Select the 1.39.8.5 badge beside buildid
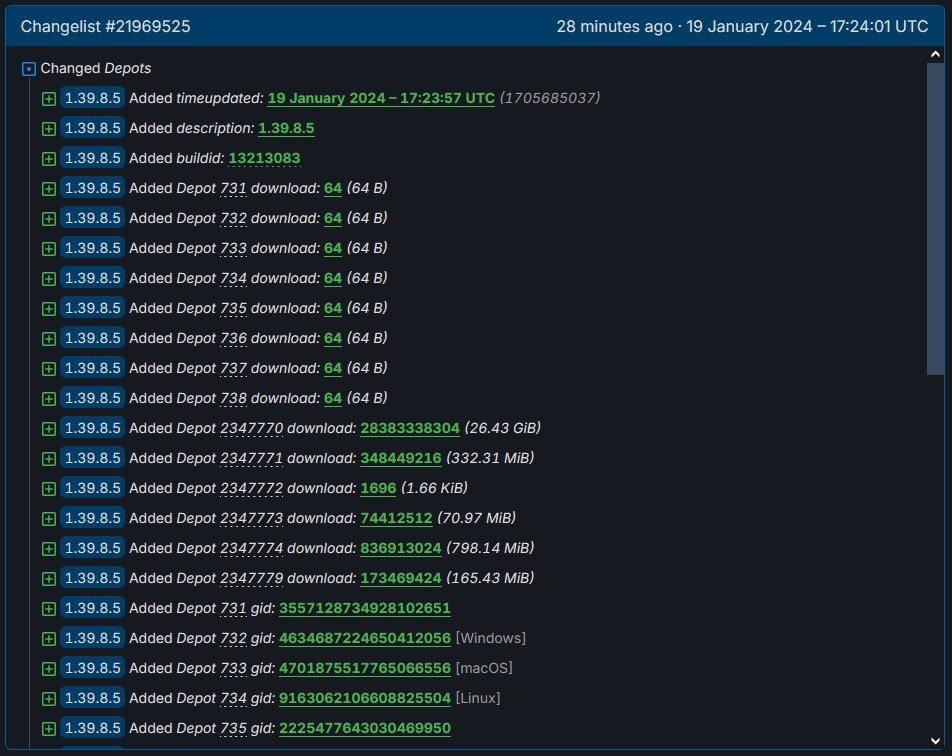 93,158
